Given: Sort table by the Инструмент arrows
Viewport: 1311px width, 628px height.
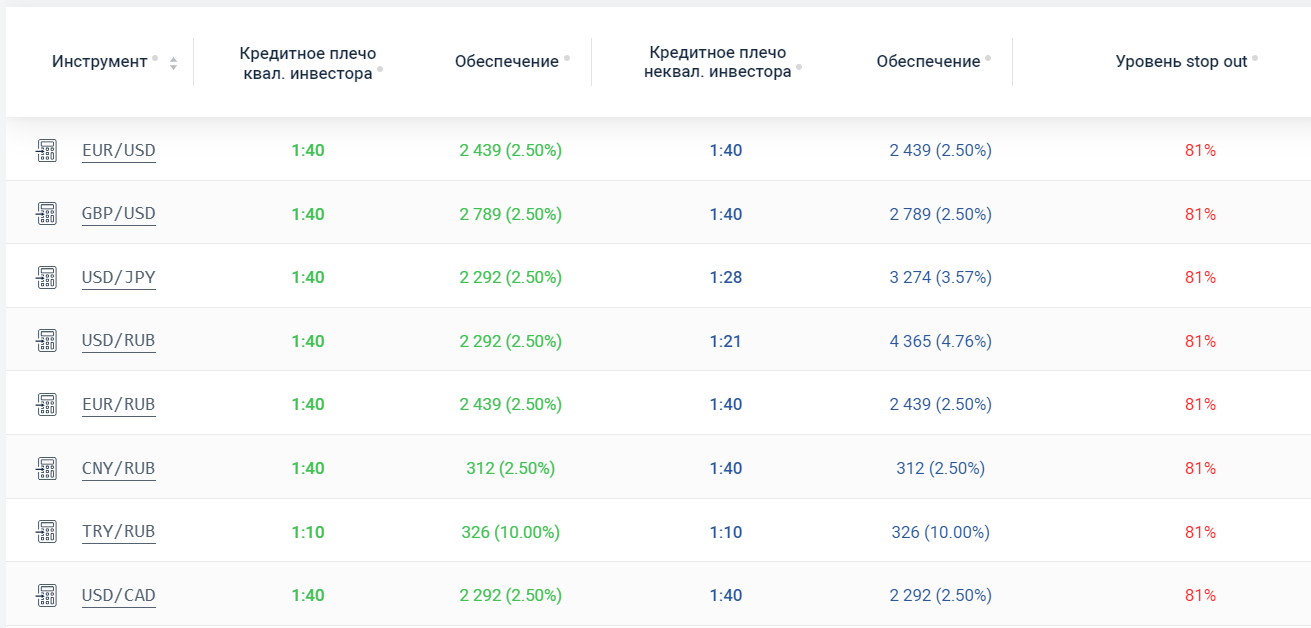Looking at the screenshot, I should pos(173,63).
